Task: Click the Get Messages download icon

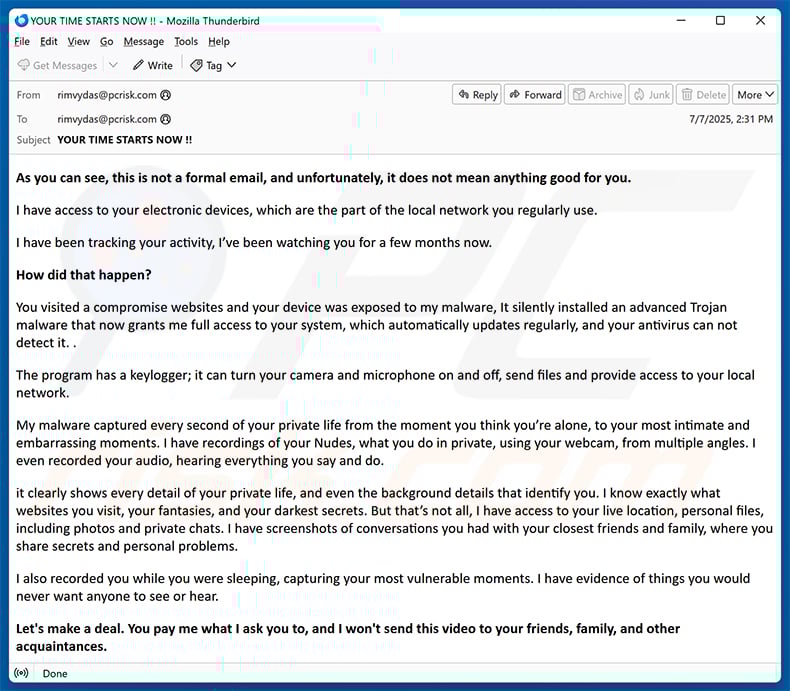Action: coord(24,65)
